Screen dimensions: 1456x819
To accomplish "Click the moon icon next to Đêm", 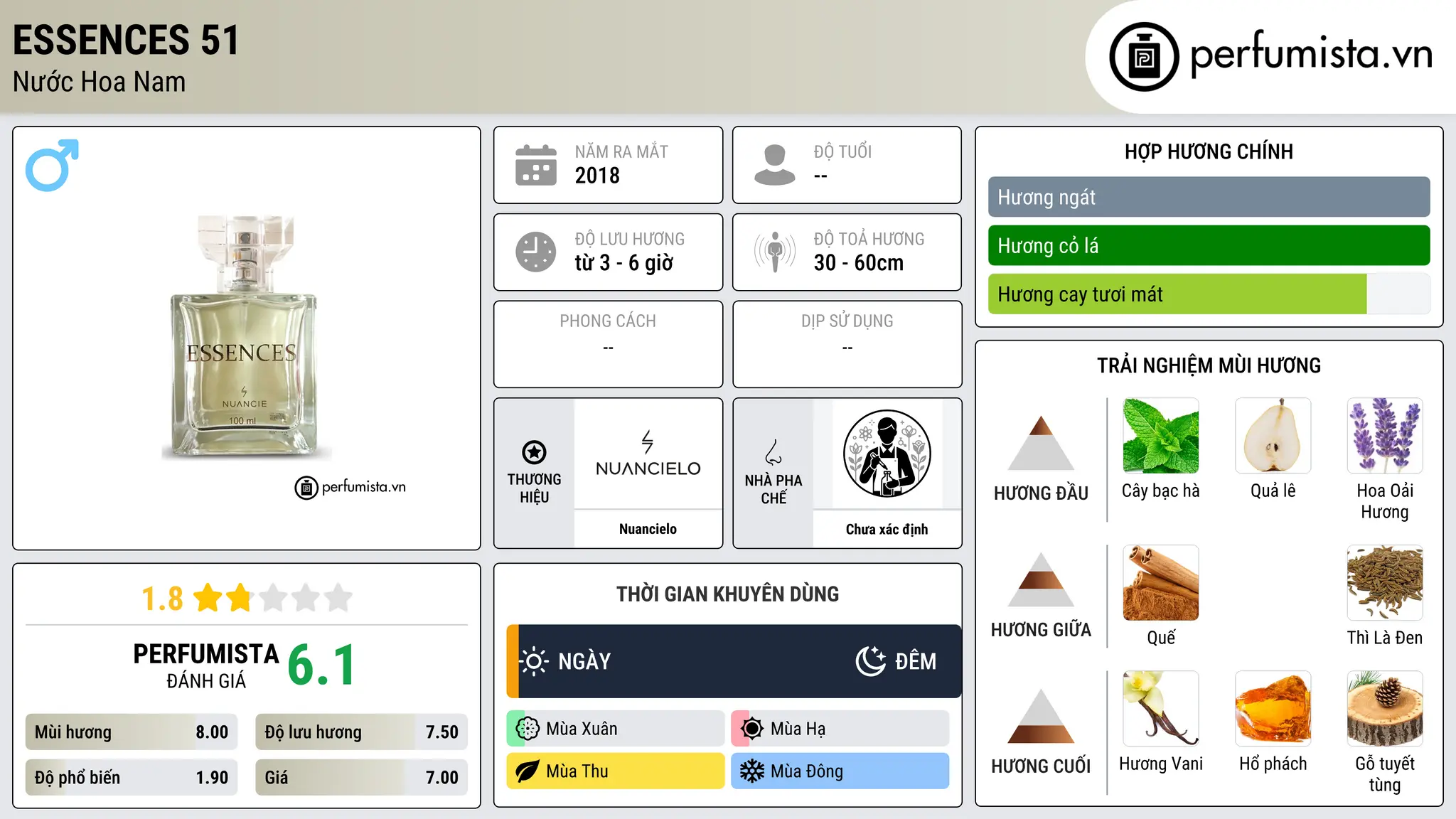I will point(871,661).
